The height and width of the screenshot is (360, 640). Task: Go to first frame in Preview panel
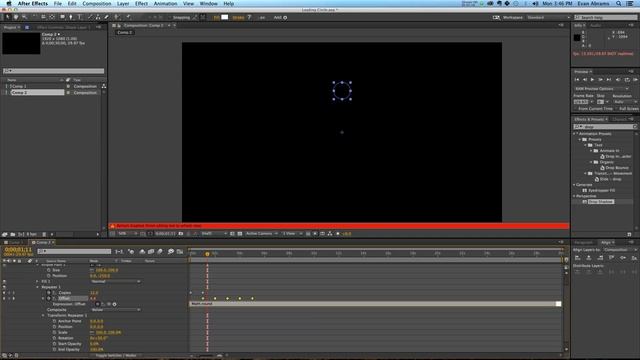[x=577, y=80]
